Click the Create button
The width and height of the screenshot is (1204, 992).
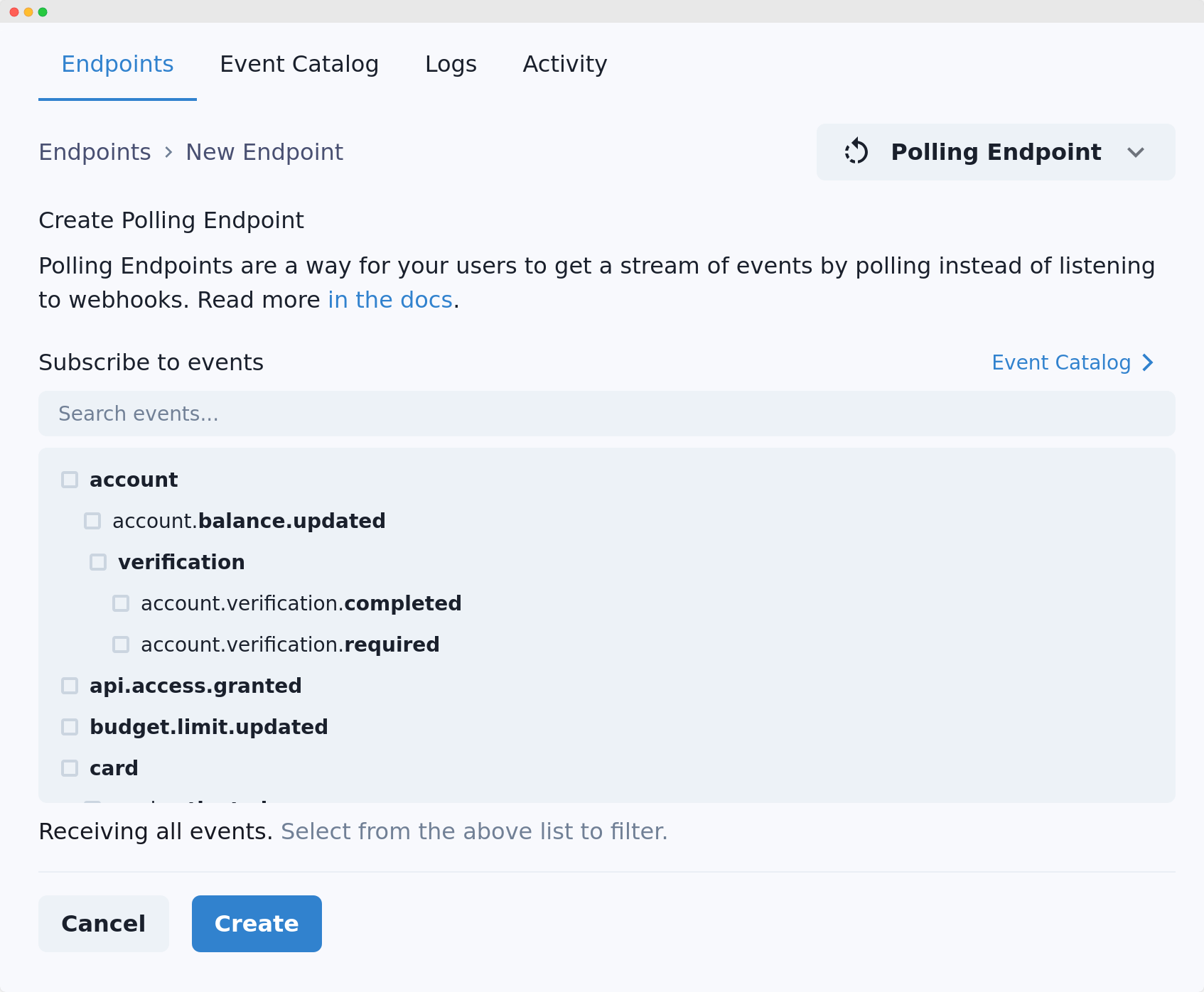click(256, 923)
